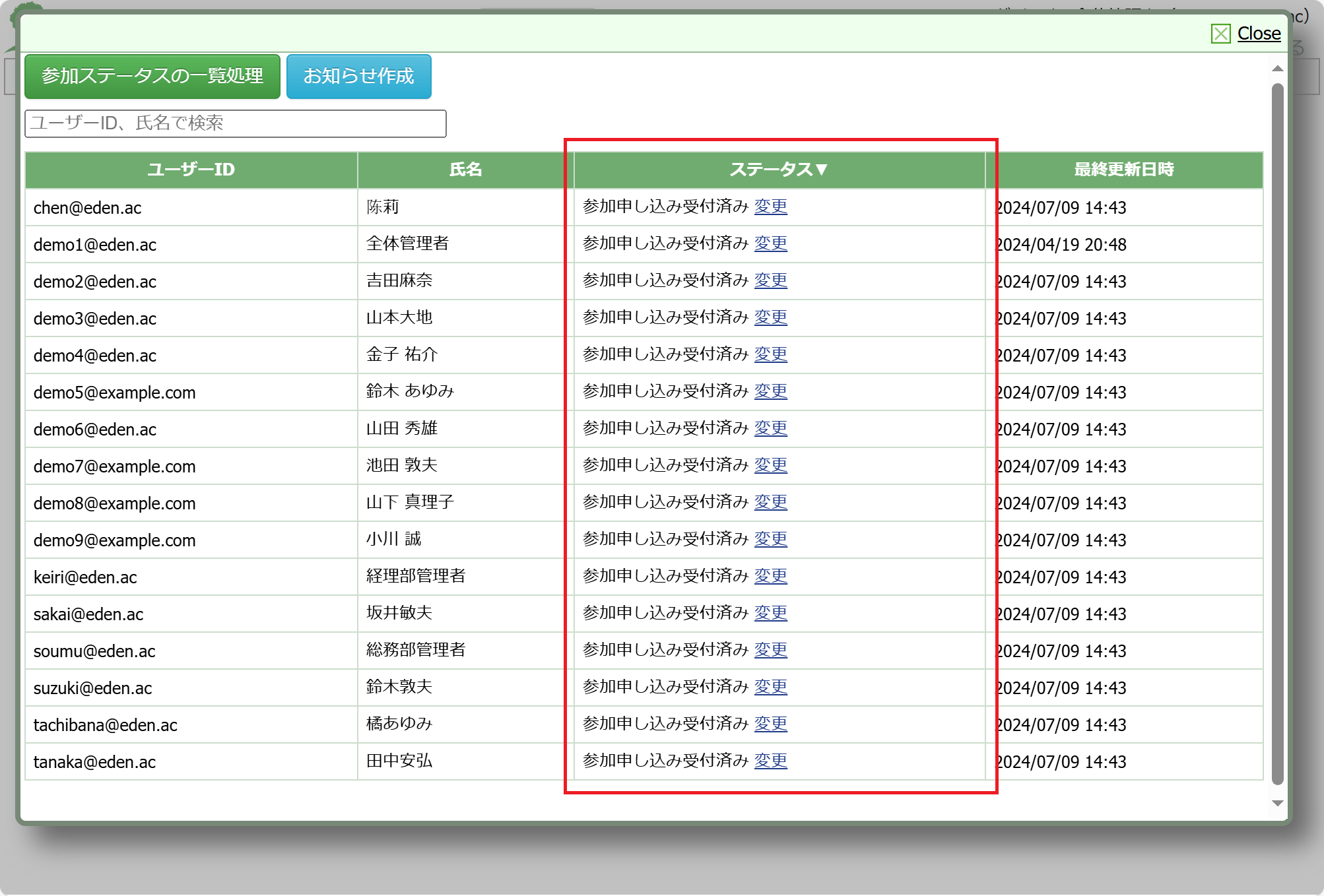Sort by 氏名 column header
1324x896 pixels.
[465, 170]
